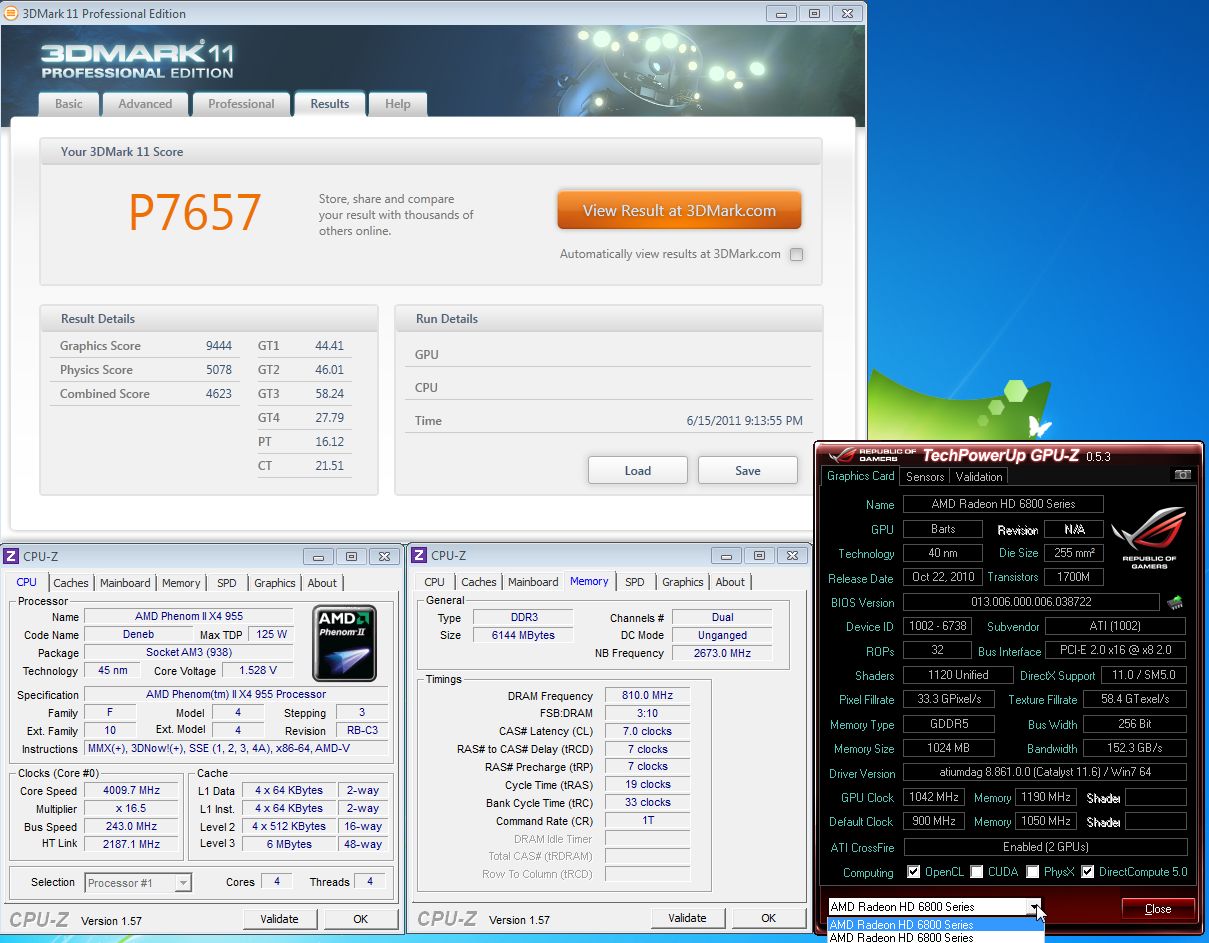
Task: Toggle the DirectCompute 5.0 checkbox
Action: [1088, 872]
